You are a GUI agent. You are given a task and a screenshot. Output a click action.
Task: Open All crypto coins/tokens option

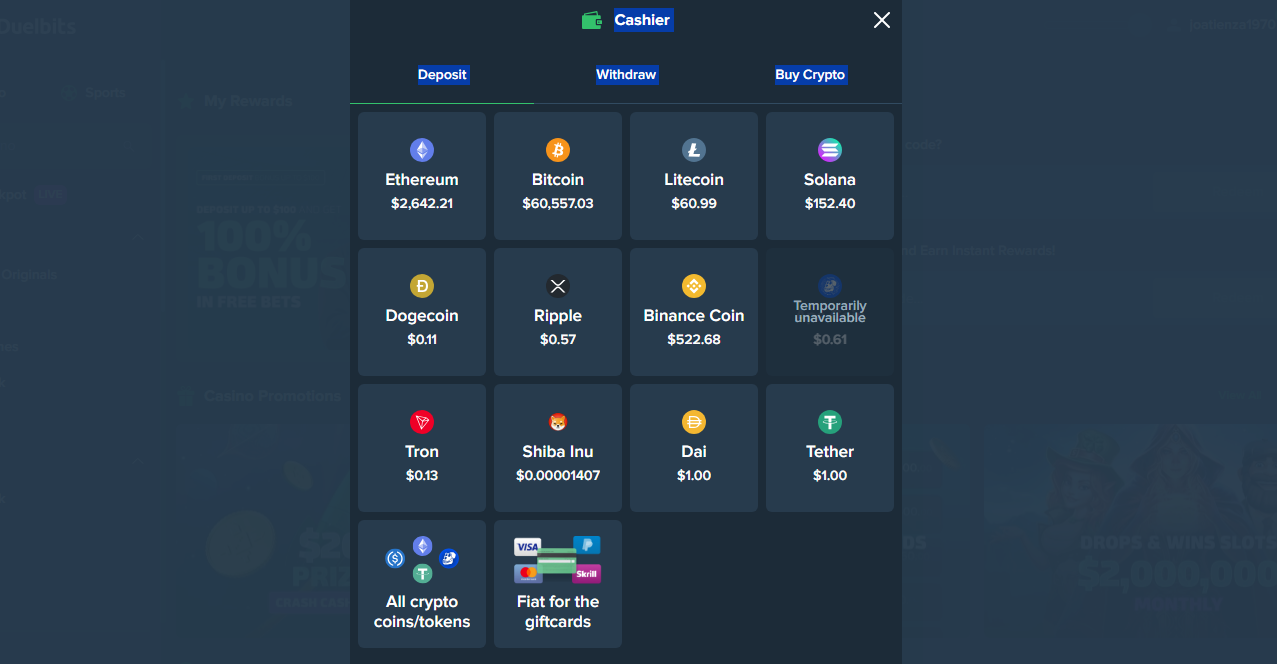[422, 584]
